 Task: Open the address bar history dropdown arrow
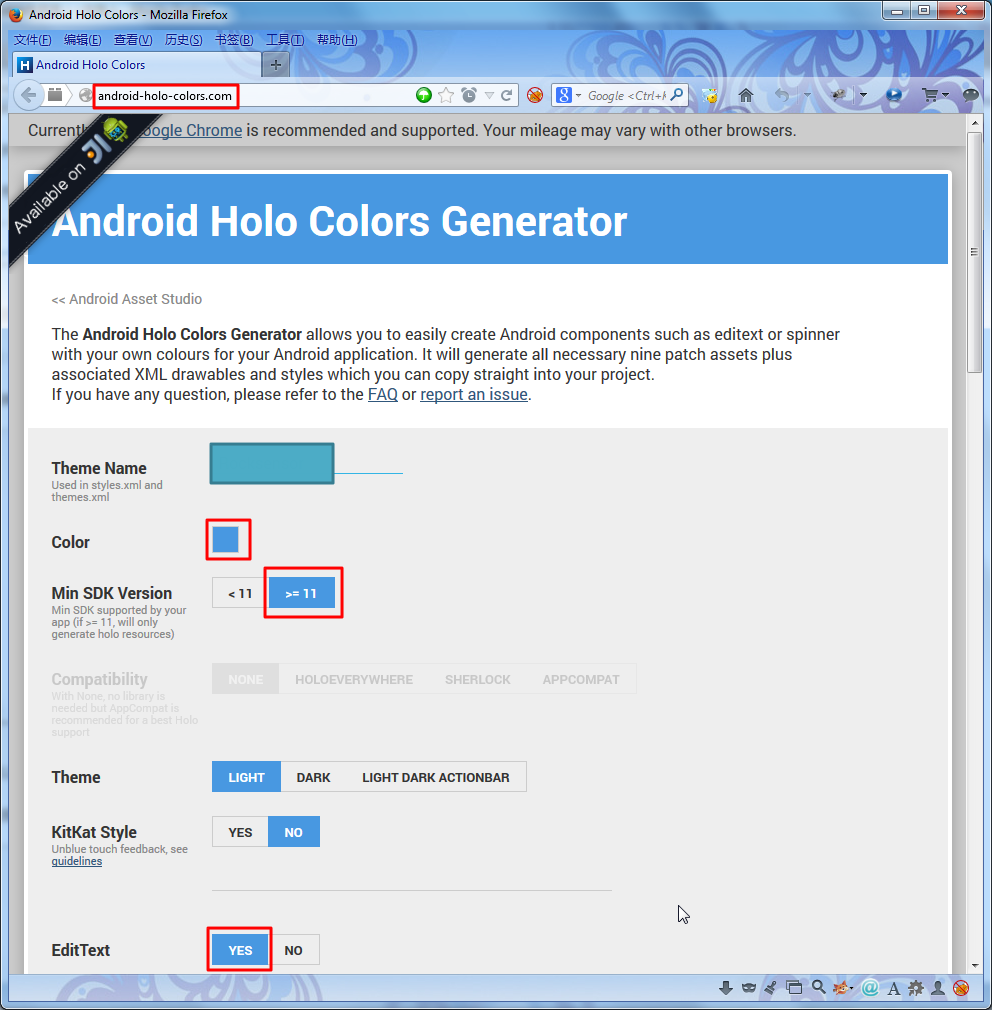pyautogui.click(x=490, y=95)
